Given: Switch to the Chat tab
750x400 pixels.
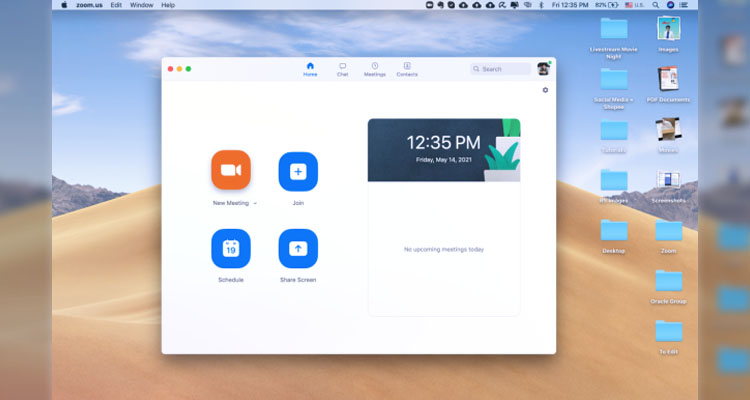Looking at the screenshot, I should tap(342, 69).
